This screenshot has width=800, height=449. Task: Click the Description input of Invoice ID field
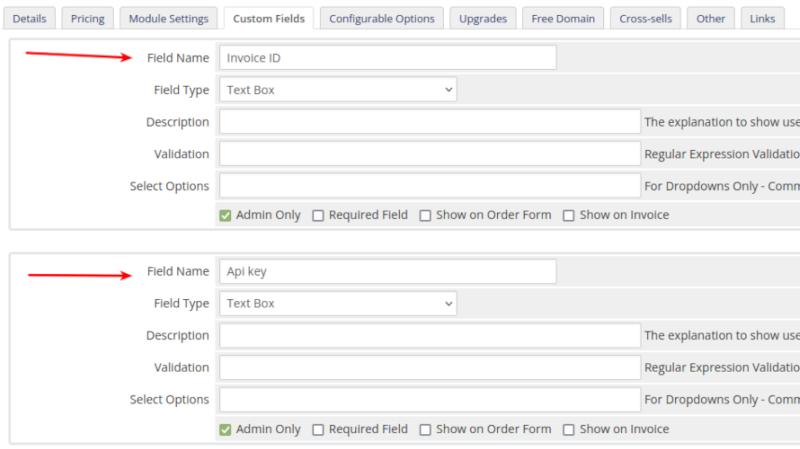point(429,122)
